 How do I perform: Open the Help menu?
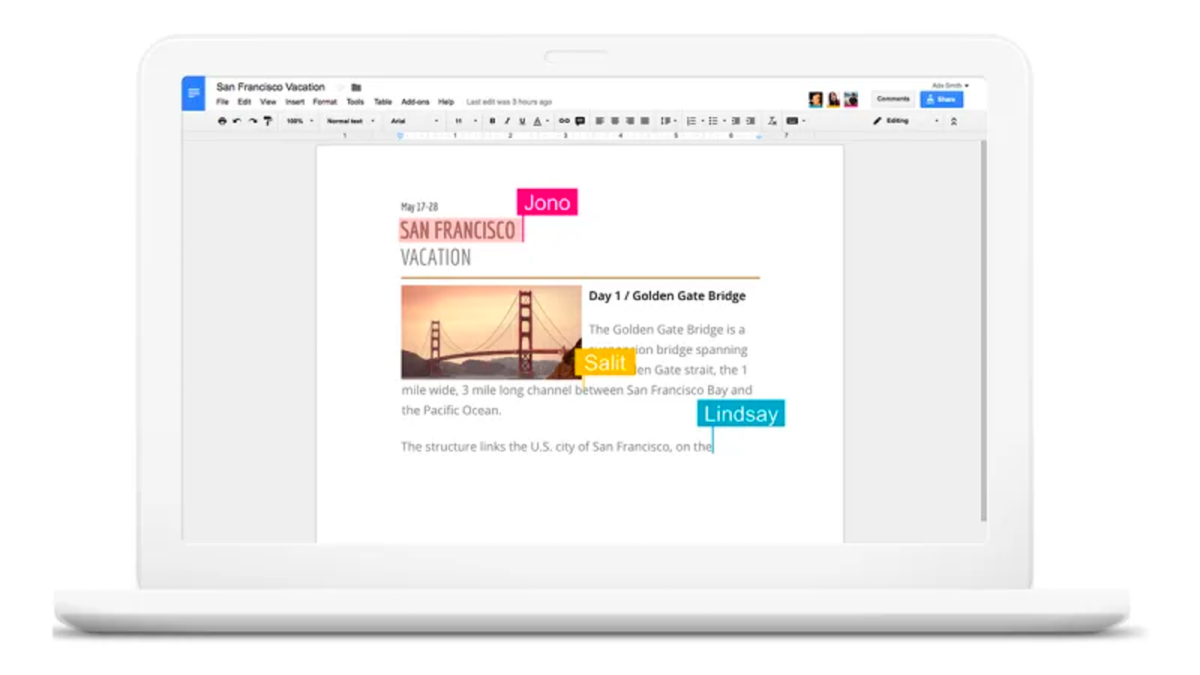(446, 102)
